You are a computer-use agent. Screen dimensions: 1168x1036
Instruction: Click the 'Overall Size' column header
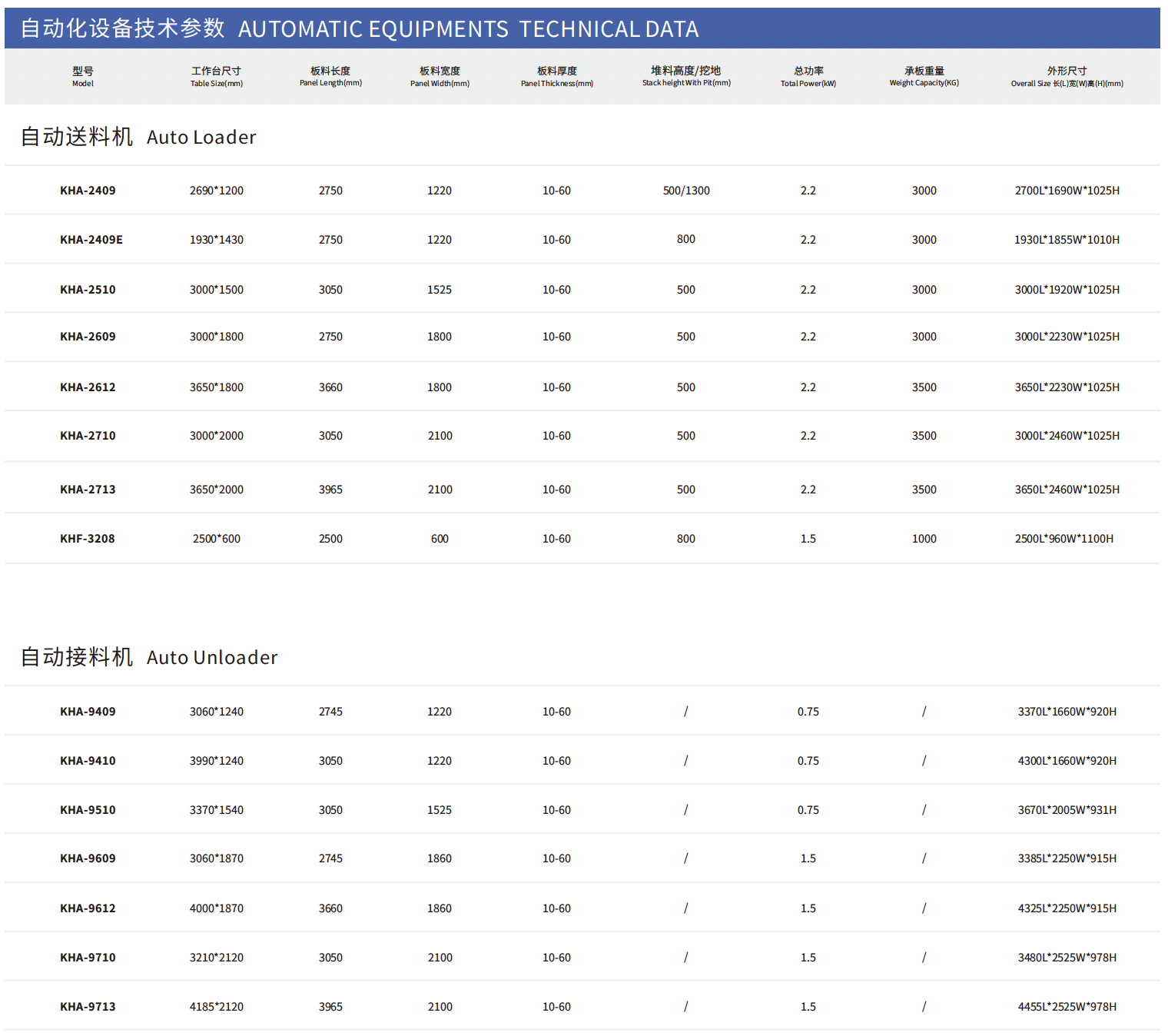pyautogui.click(x=1067, y=84)
